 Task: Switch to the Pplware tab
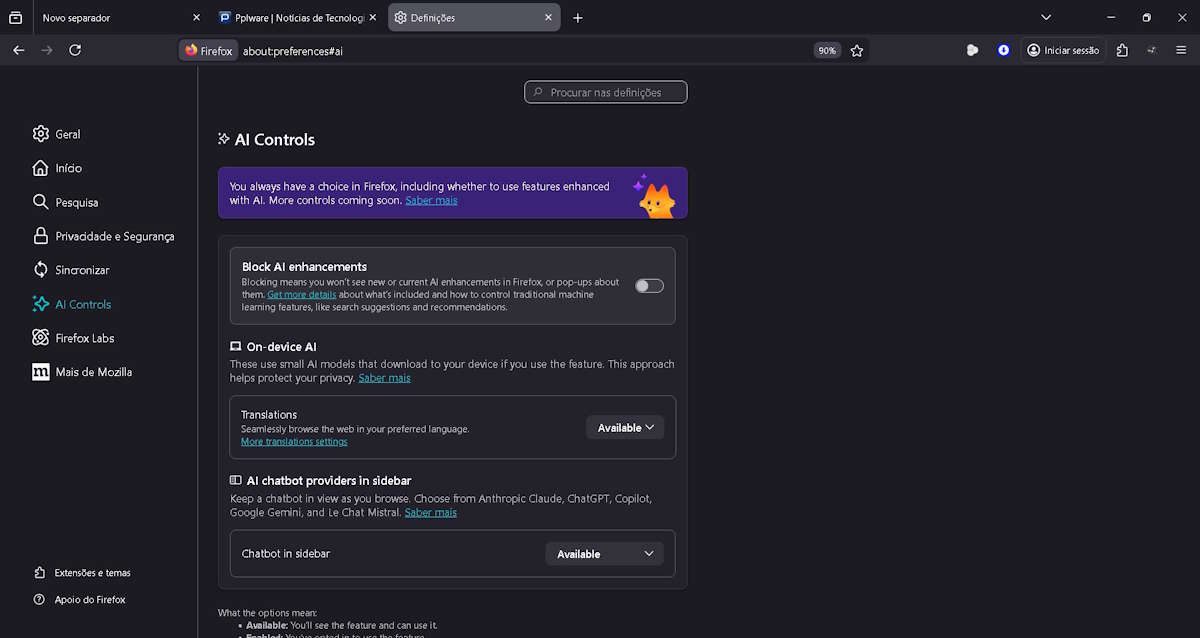[295, 18]
